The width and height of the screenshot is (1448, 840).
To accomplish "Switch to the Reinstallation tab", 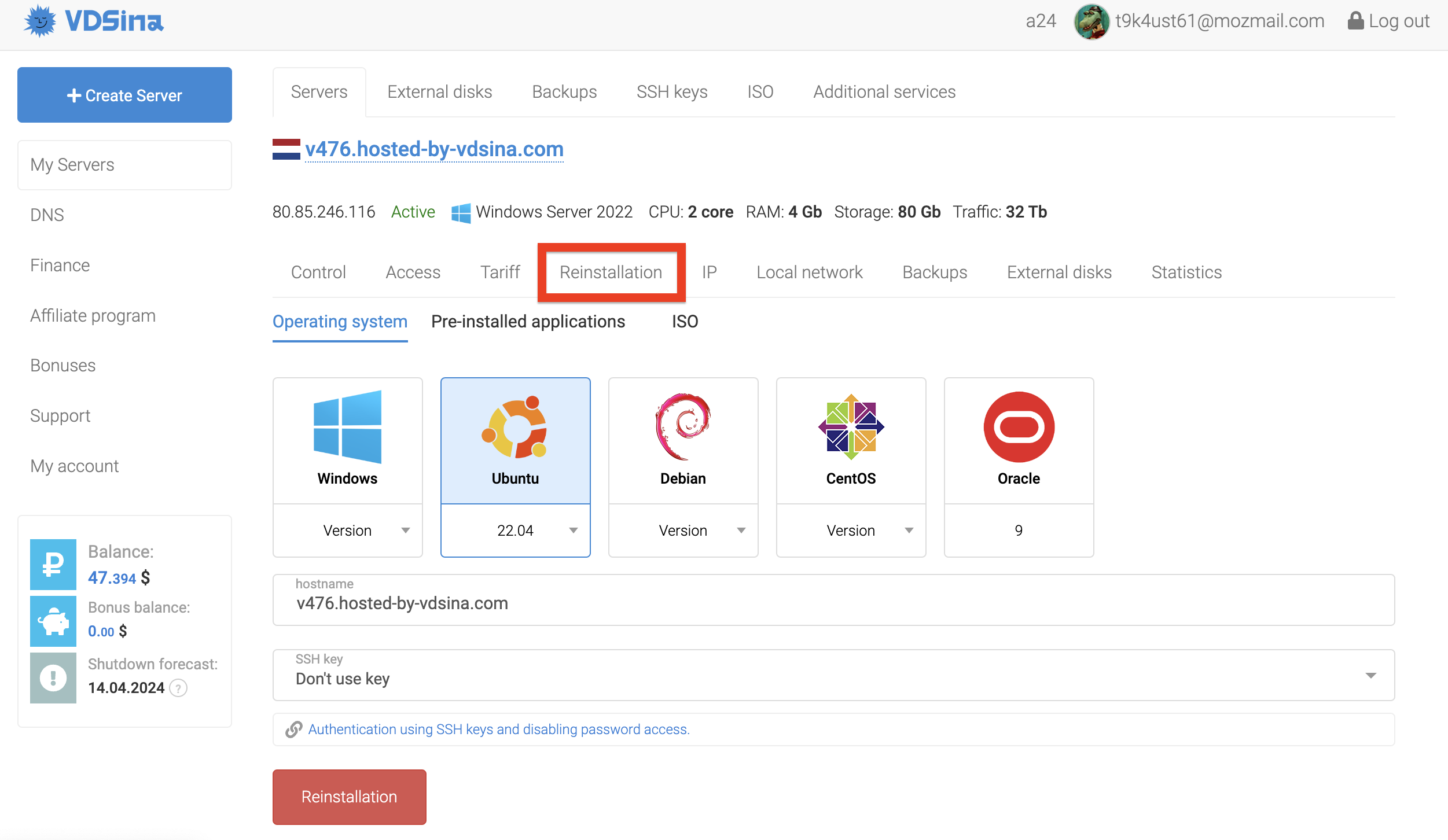I will (611, 272).
